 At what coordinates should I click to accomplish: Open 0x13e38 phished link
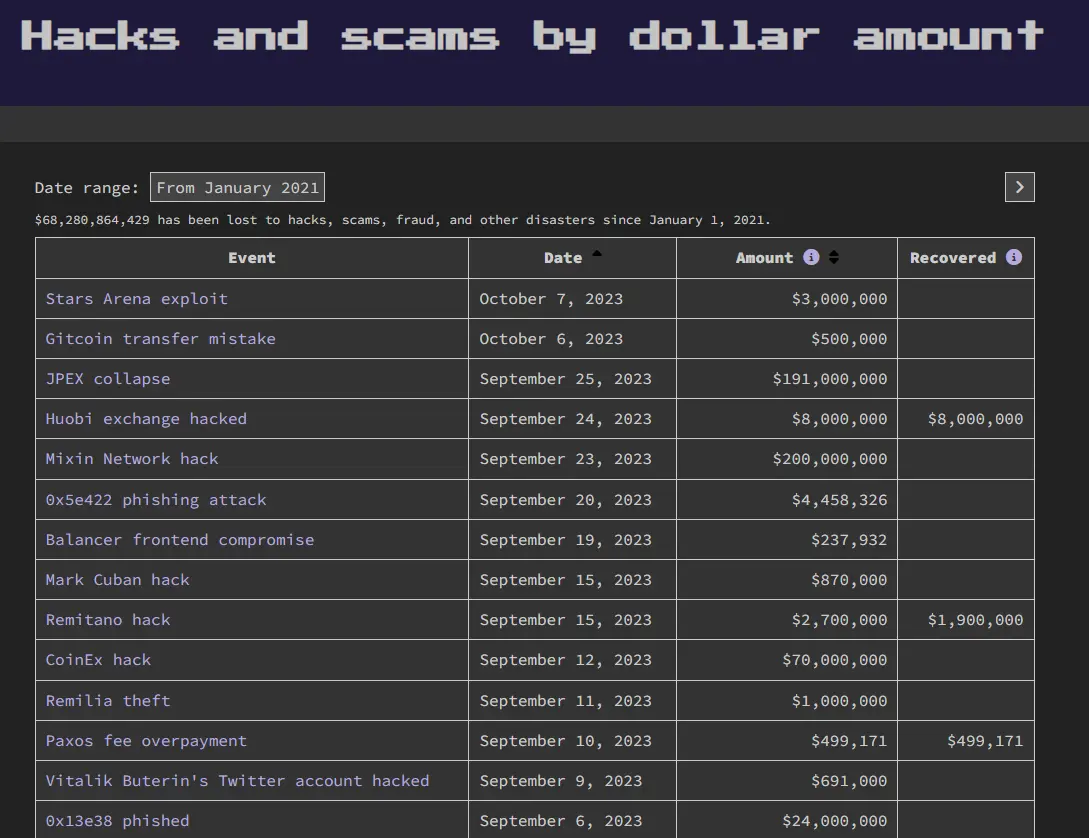tap(117, 821)
